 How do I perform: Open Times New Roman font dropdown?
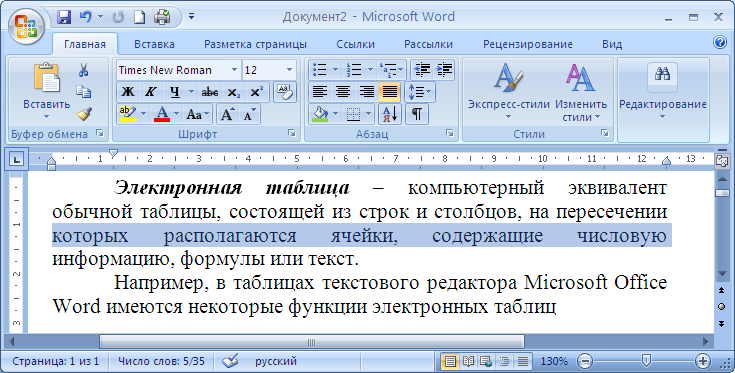[x=234, y=70]
